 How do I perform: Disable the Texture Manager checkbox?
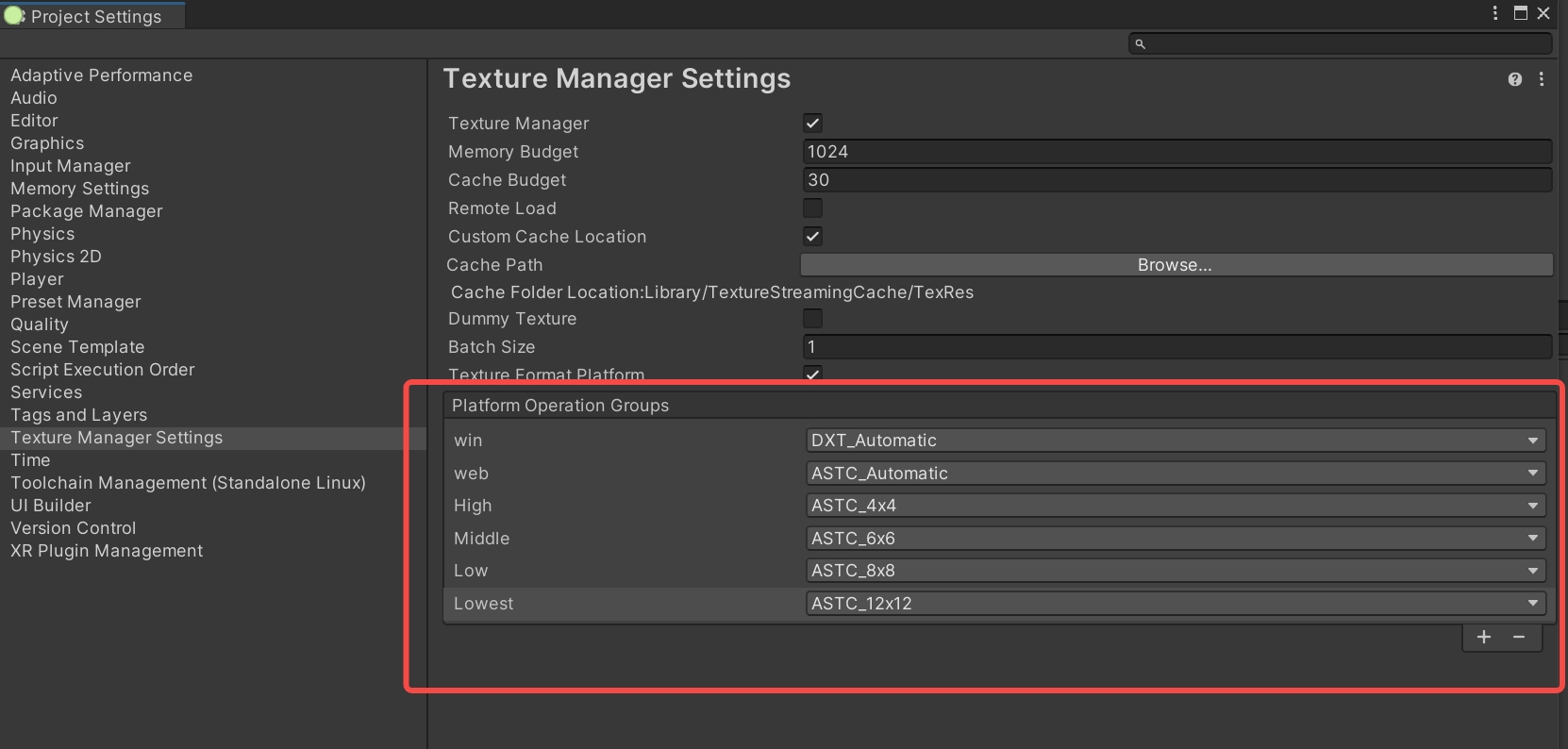pos(812,124)
